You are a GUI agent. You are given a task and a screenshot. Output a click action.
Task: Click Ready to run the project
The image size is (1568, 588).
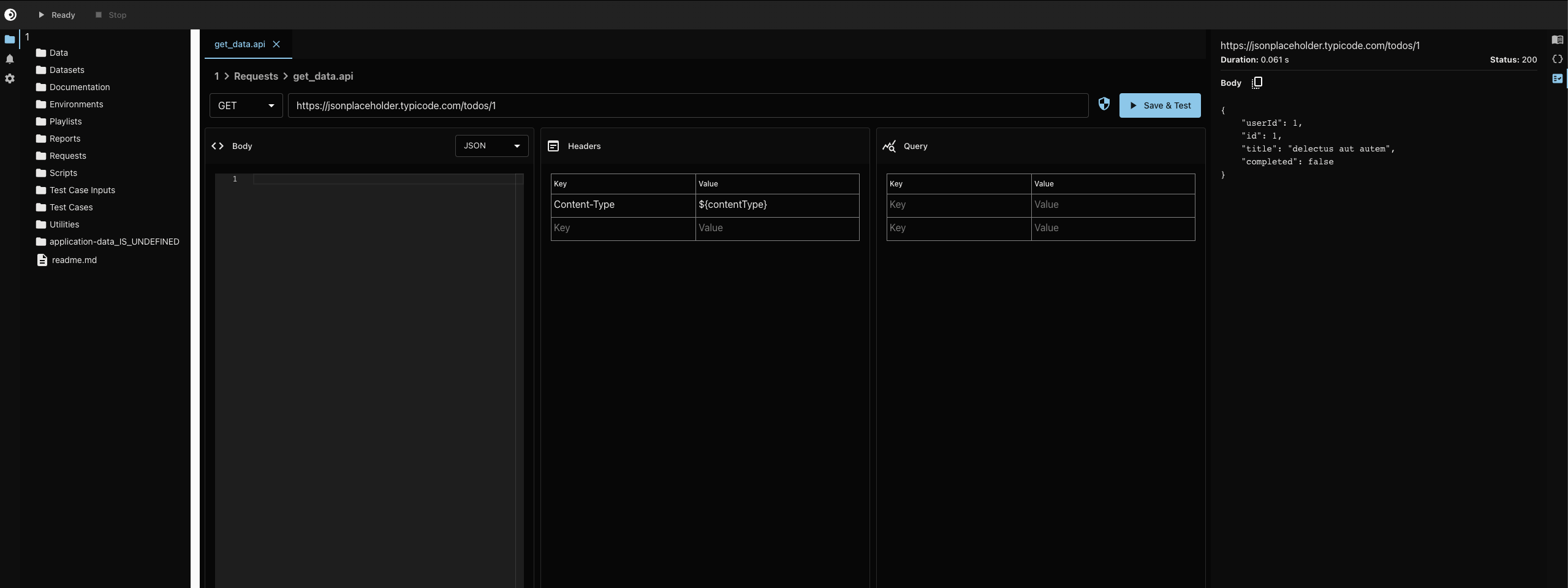pyautogui.click(x=56, y=15)
